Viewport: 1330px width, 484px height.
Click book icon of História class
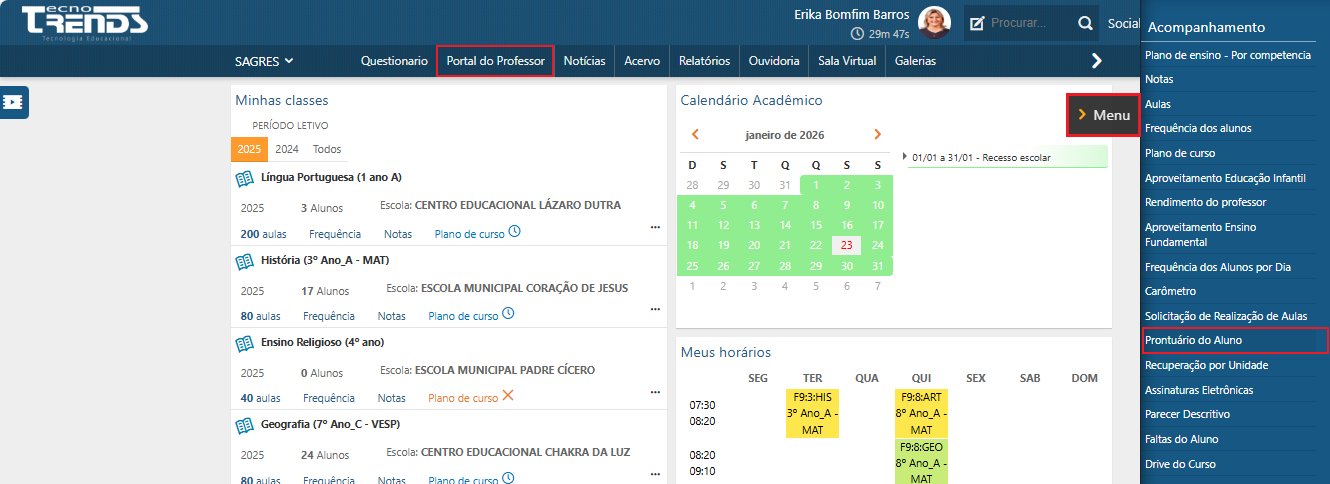point(244,261)
